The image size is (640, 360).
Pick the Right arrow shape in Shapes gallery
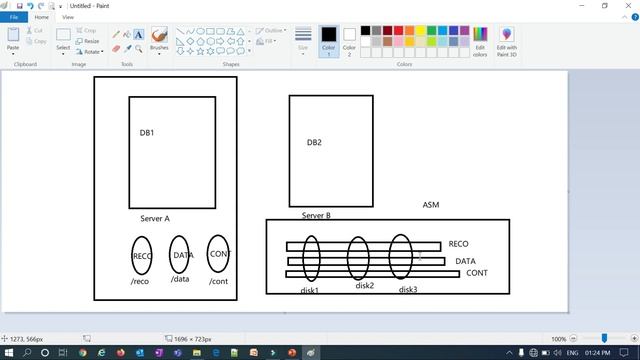(220, 41)
